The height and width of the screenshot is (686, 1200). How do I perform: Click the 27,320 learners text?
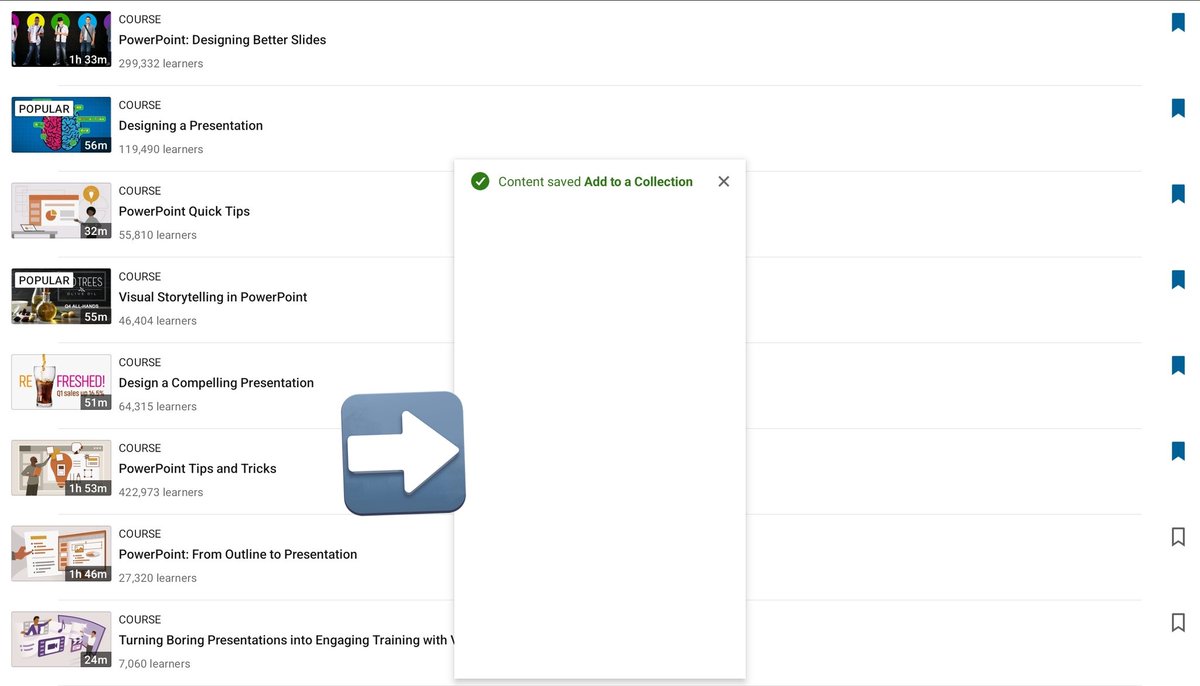coord(158,578)
